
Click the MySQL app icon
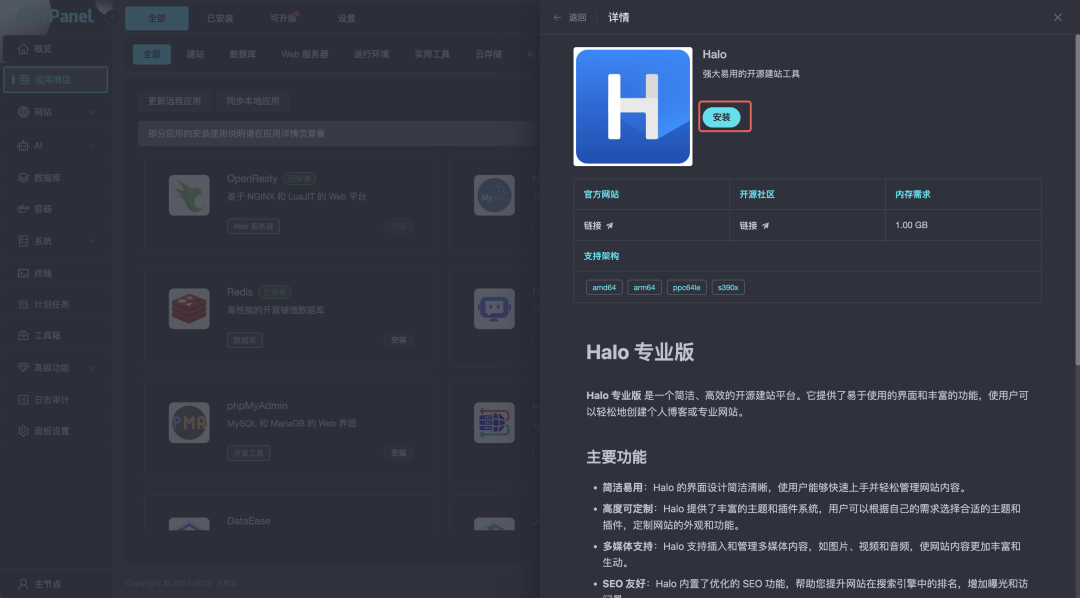[495, 195]
